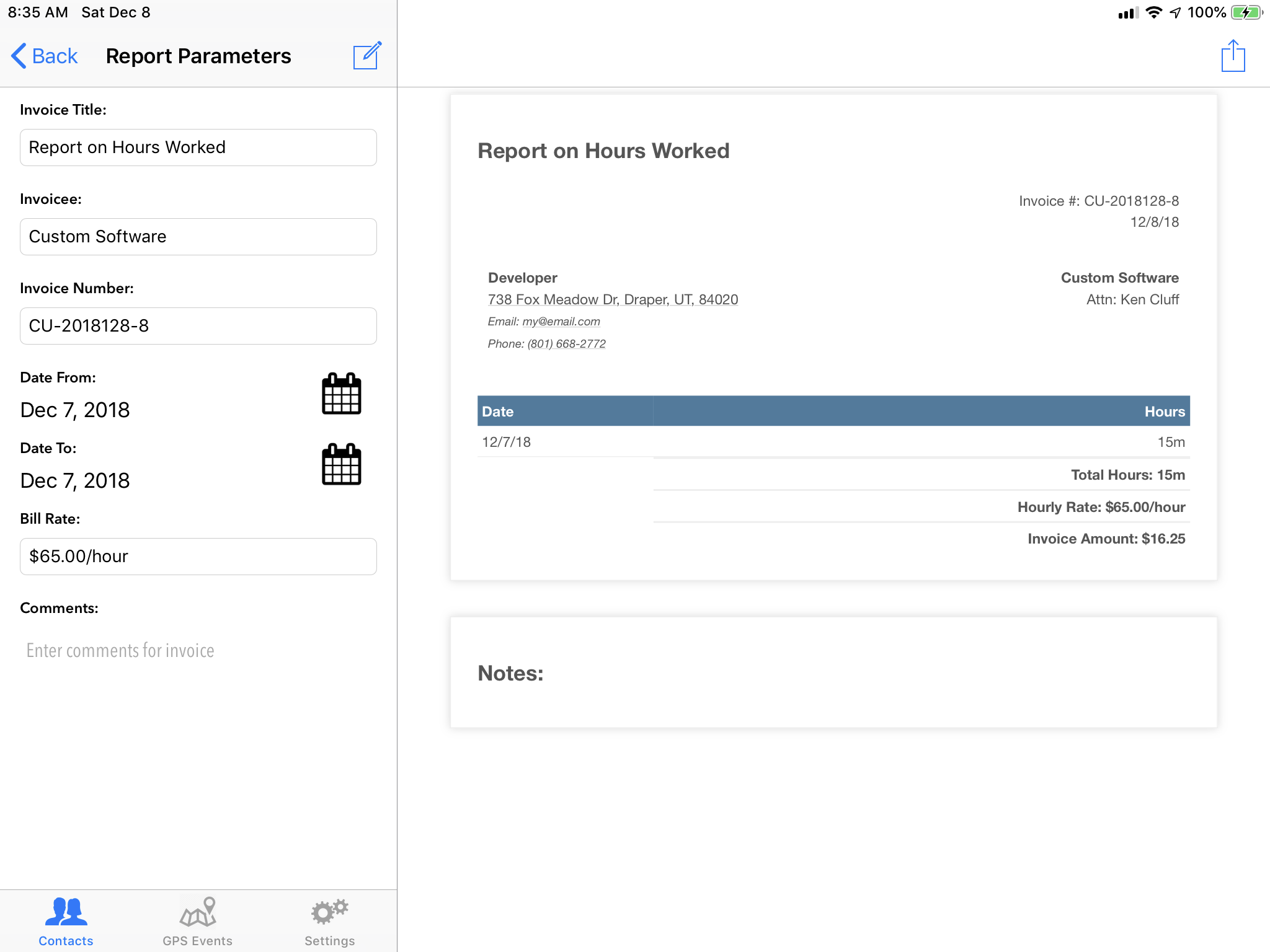Tap the Developer name in preview
Image resolution: width=1270 pixels, height=952 pixels.
coord(522,278)
